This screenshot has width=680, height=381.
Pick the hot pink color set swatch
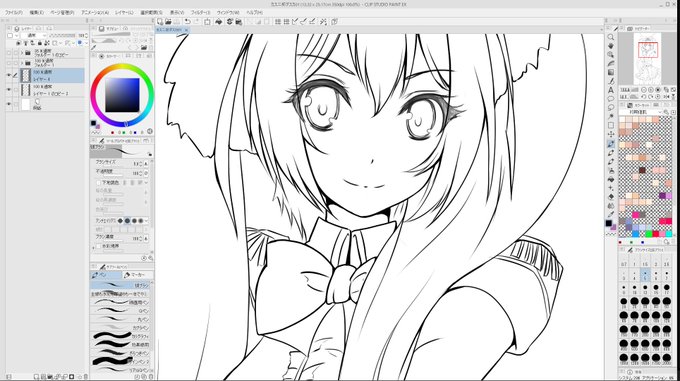point(636,215)
